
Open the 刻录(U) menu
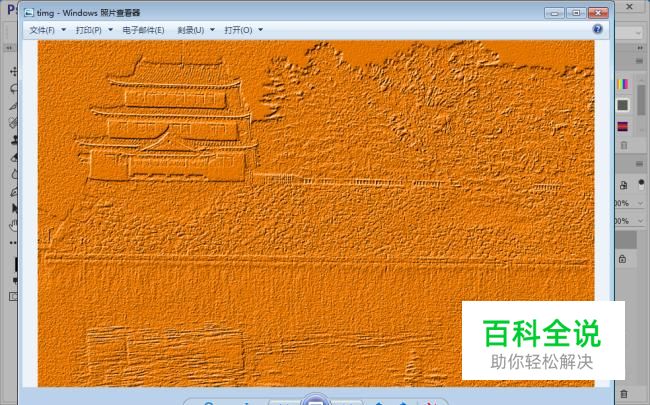tap(191, 30)
